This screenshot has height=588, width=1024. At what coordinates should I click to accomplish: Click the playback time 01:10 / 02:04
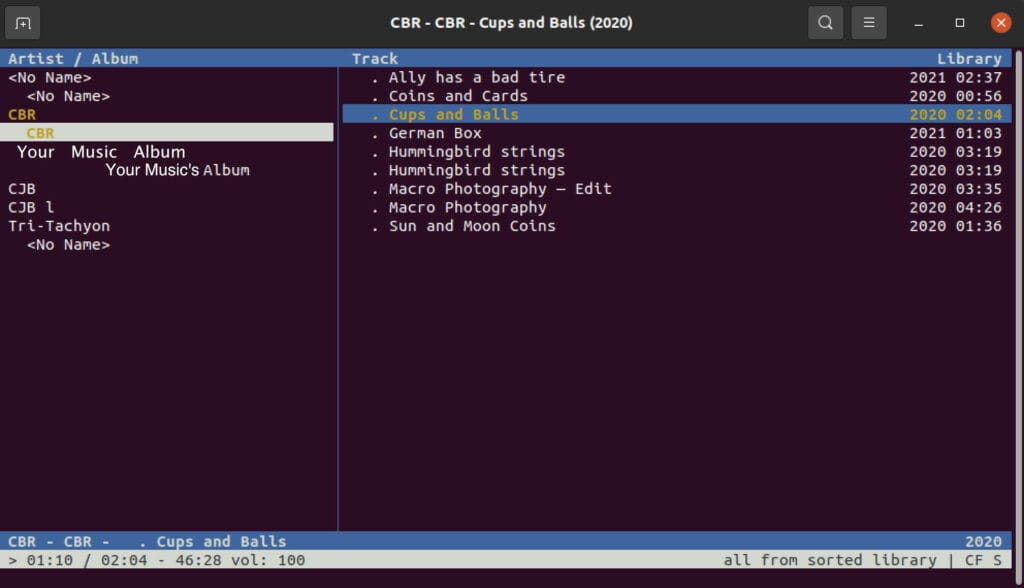pyautogui.click(x=87, y=560)
